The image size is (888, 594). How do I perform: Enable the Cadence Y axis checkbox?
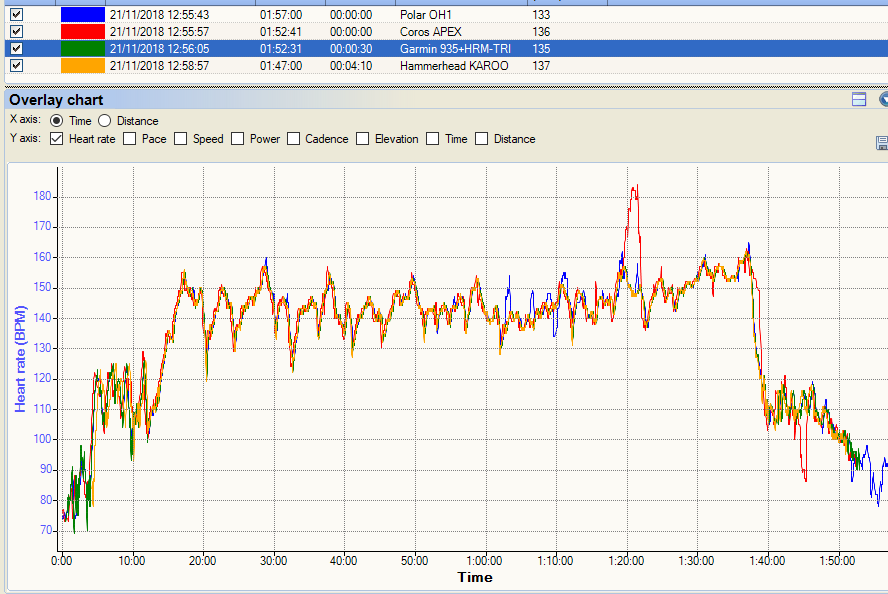294,139
